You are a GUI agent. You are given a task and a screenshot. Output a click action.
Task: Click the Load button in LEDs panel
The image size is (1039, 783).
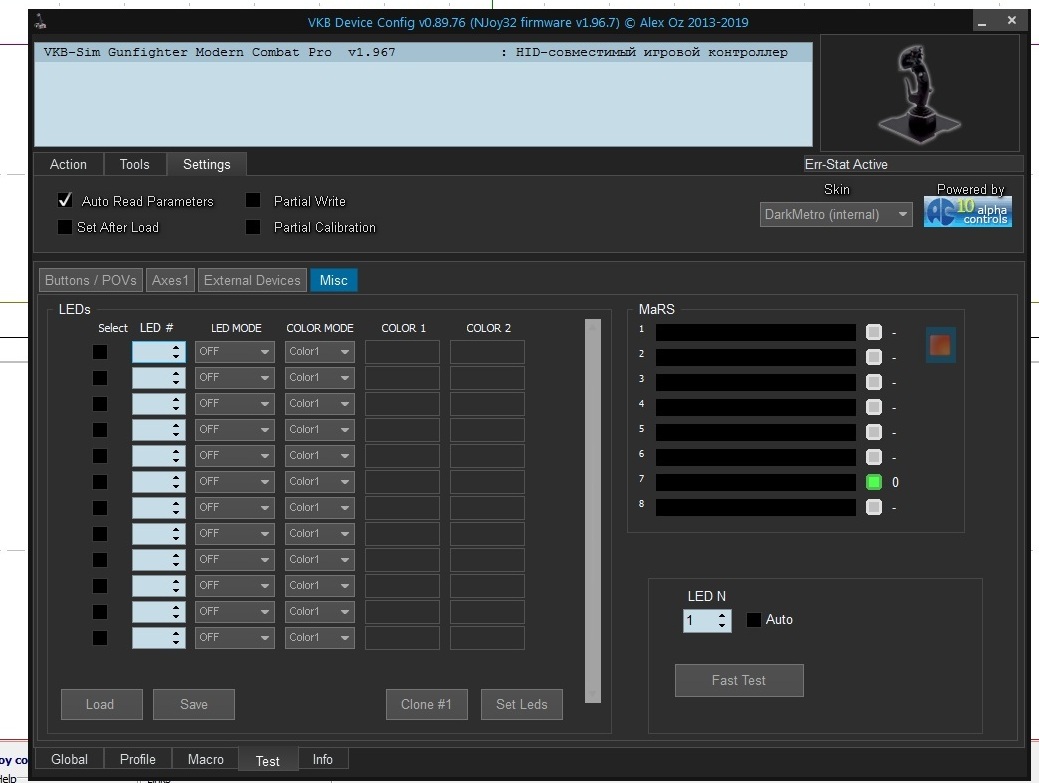[x=101, y=704]
